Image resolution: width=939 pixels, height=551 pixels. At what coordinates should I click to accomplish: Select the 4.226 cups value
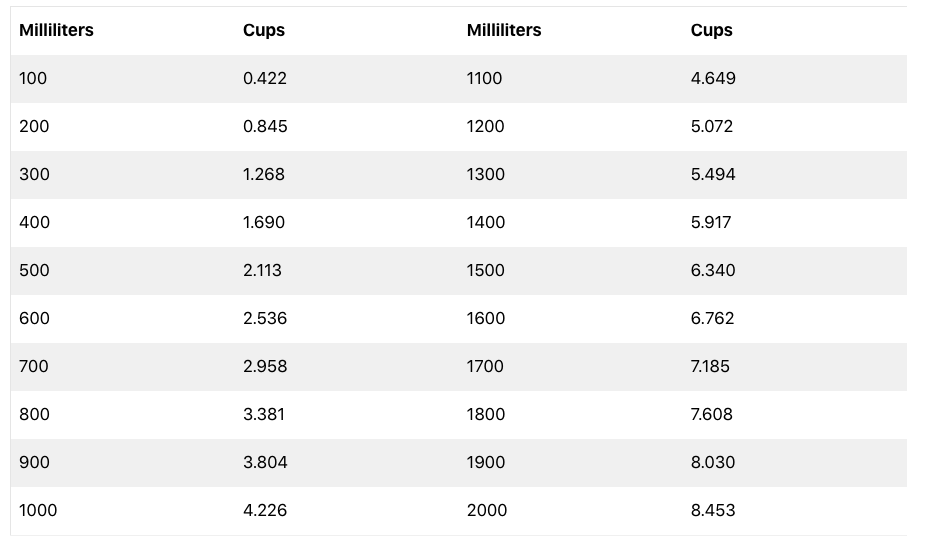point(265,510)
